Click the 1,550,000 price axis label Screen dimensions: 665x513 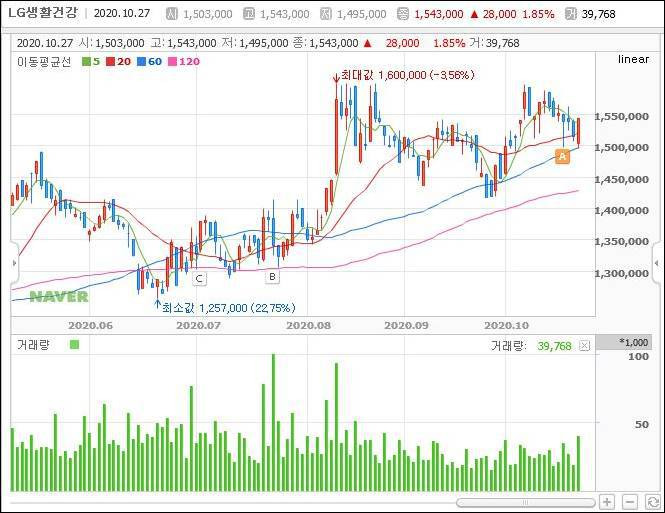pyautogui.click(x=622, y=117)
